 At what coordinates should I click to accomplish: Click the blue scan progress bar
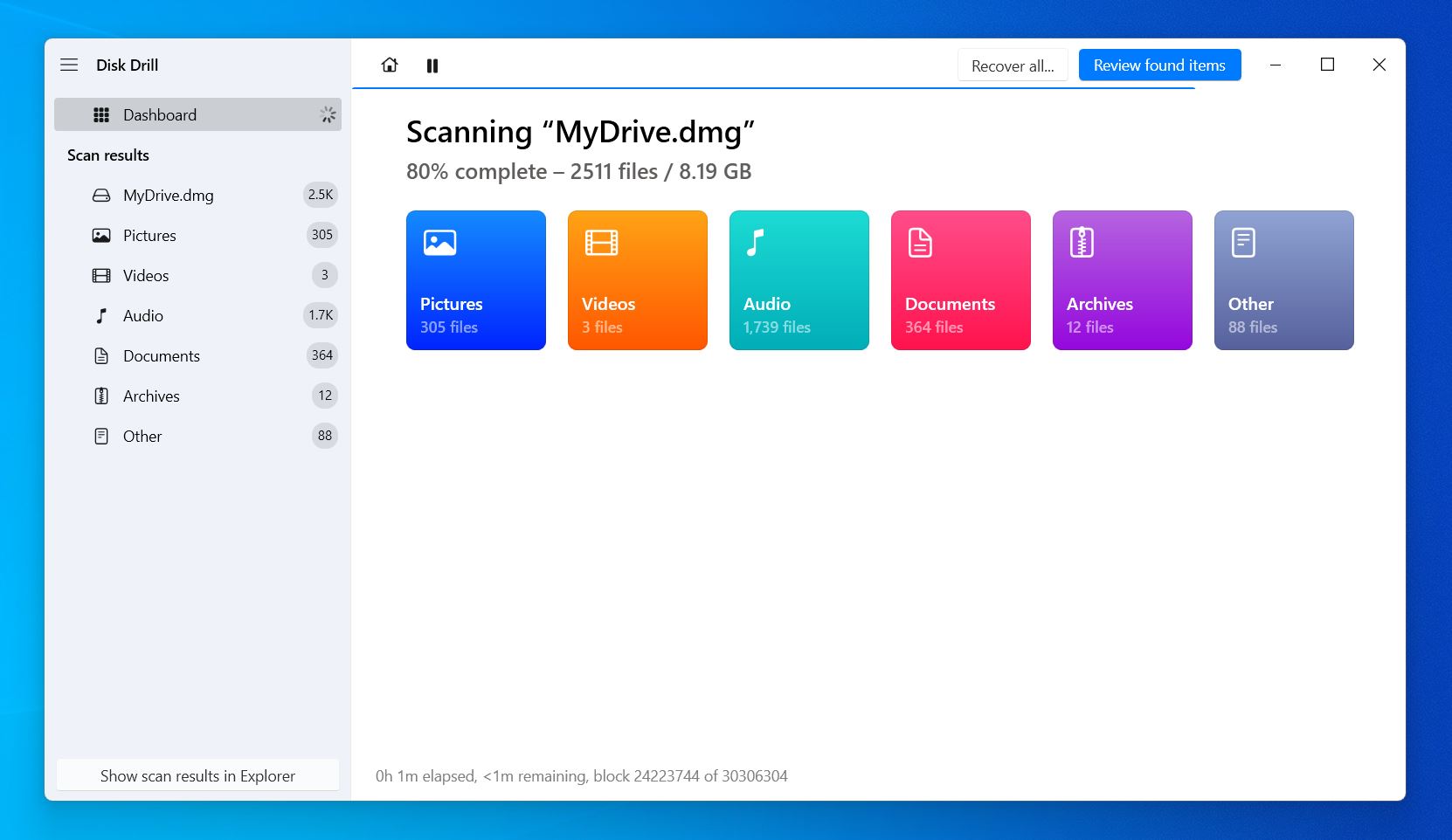(x=773, y=88)
